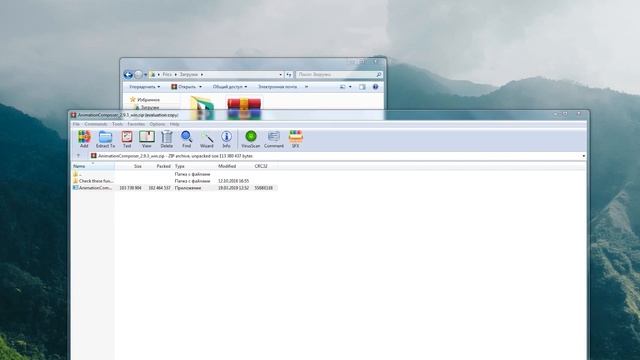The height and width of the screenshot is (360, 640).
Task: Click Загрузки under Favorites in Explorer
Action: [147, 107]
